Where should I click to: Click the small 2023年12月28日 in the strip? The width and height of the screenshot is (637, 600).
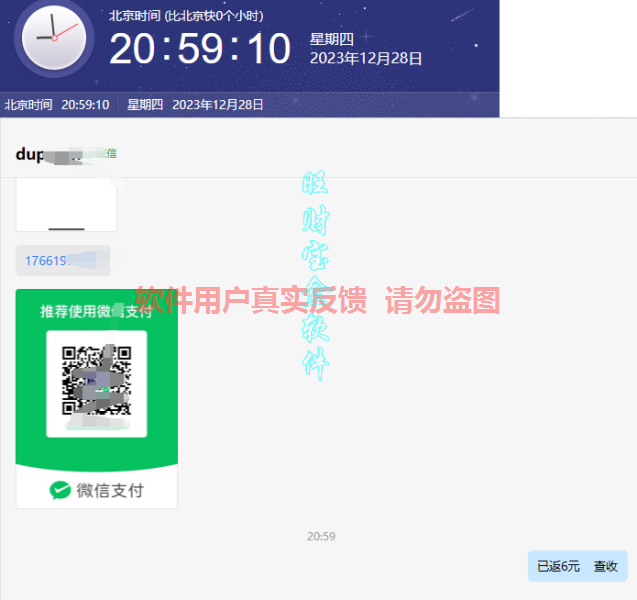(218, 104)
